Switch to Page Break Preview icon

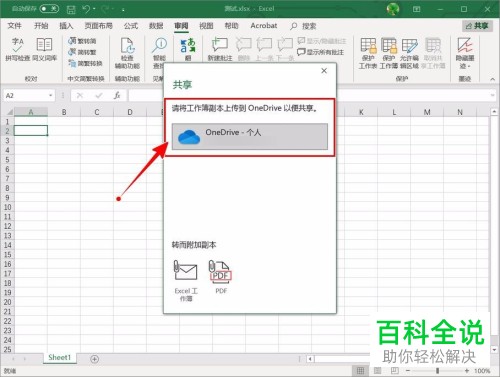click(394, 371)
